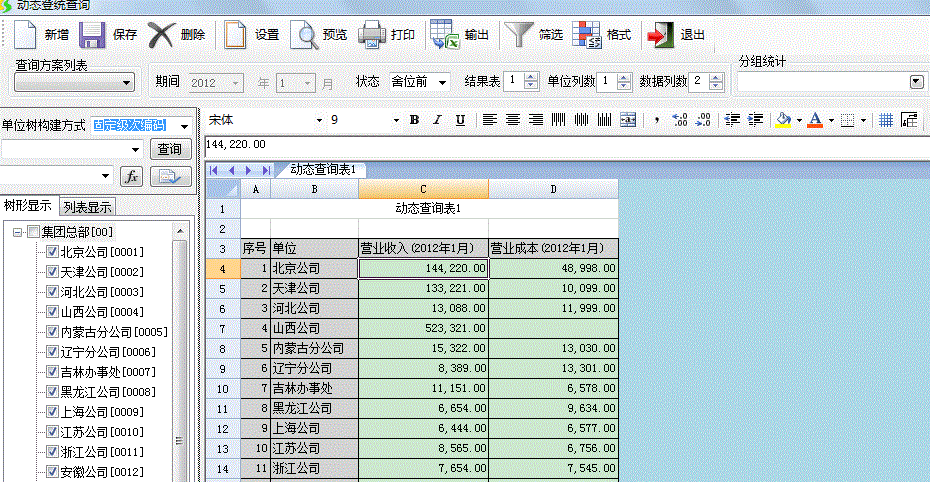The image size is (930, 482).
Task: Click the 退出 (Exit) door icon
Action: 660,35
